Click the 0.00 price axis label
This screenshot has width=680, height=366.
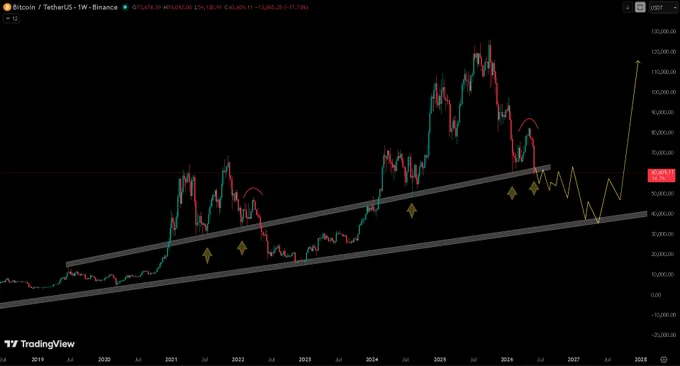[x=656, y=295]
